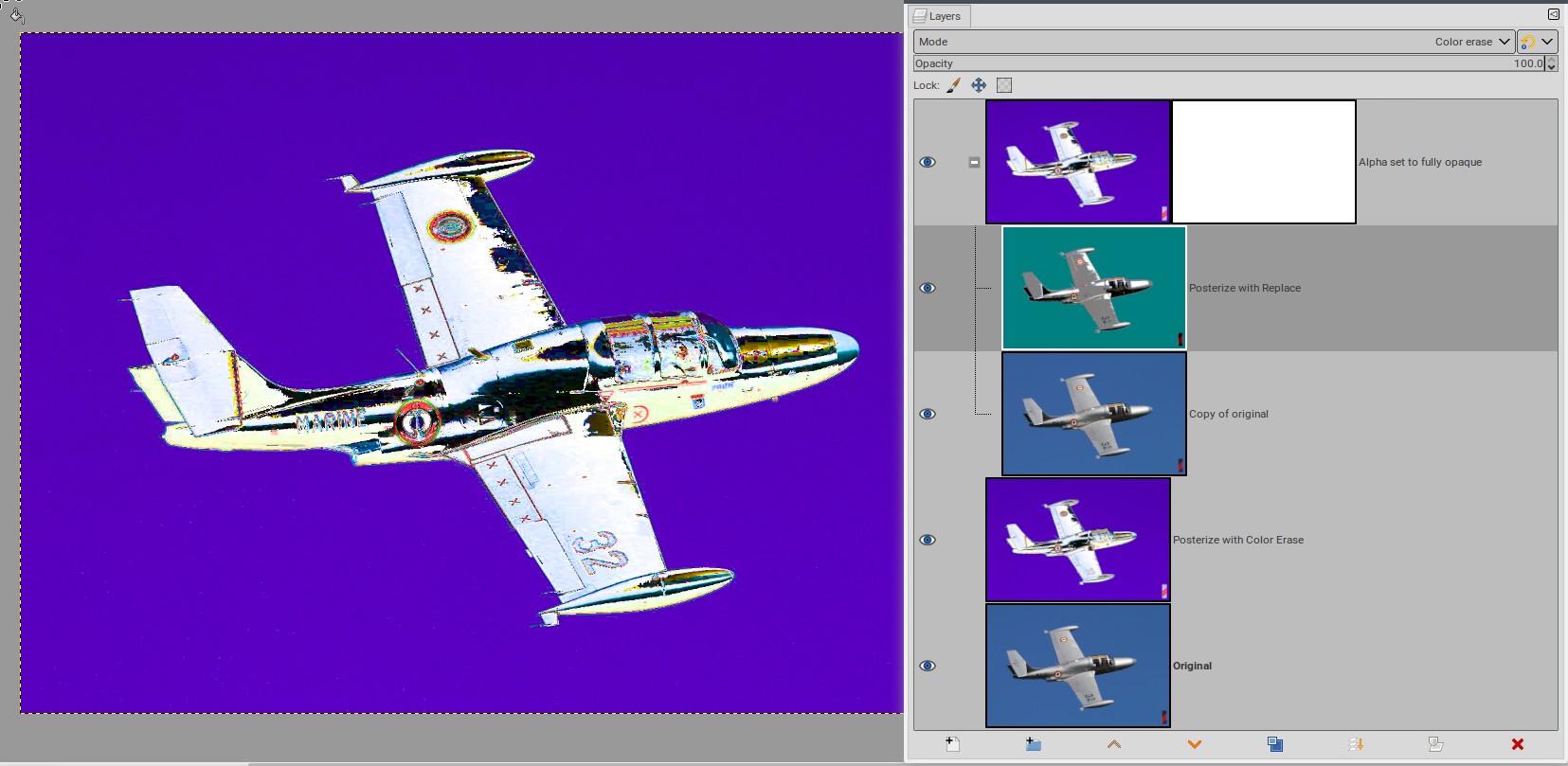The height and width of the screenshot is (766, 1568).
Task: Open the mode group dropdown arrow
Action: coord(1547,42)
